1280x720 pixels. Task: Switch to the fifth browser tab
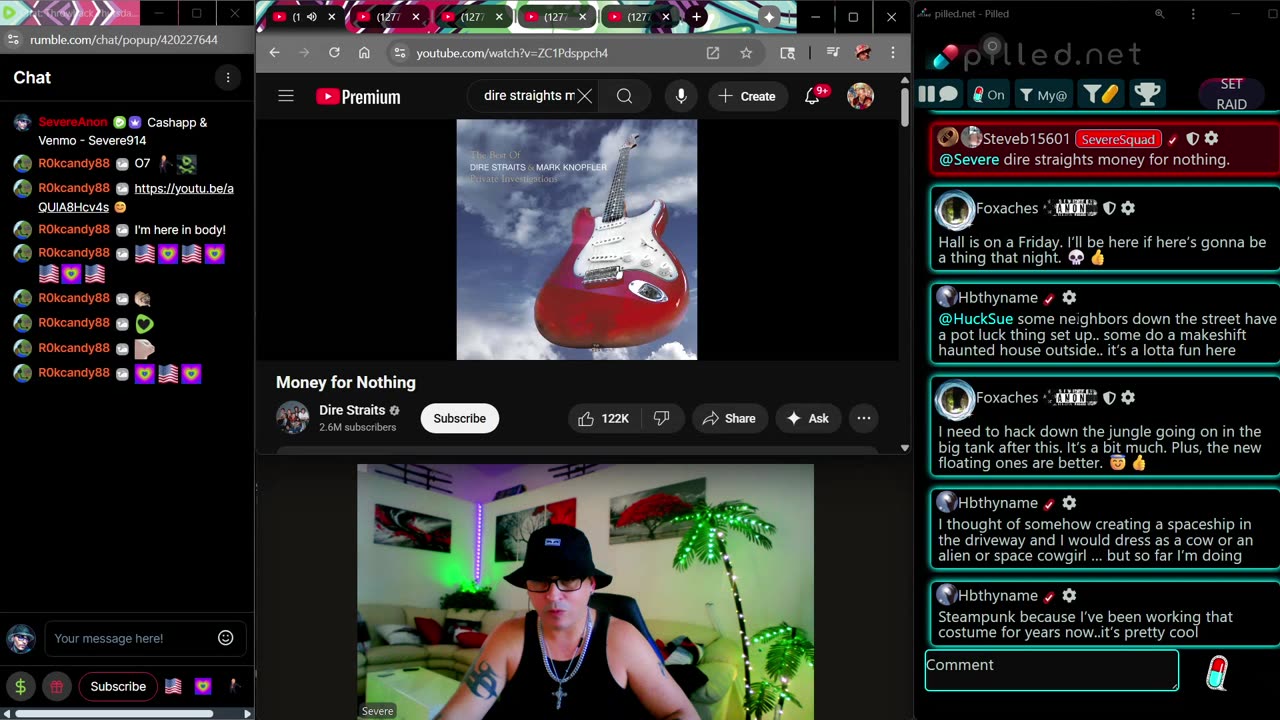click(638, 17)
